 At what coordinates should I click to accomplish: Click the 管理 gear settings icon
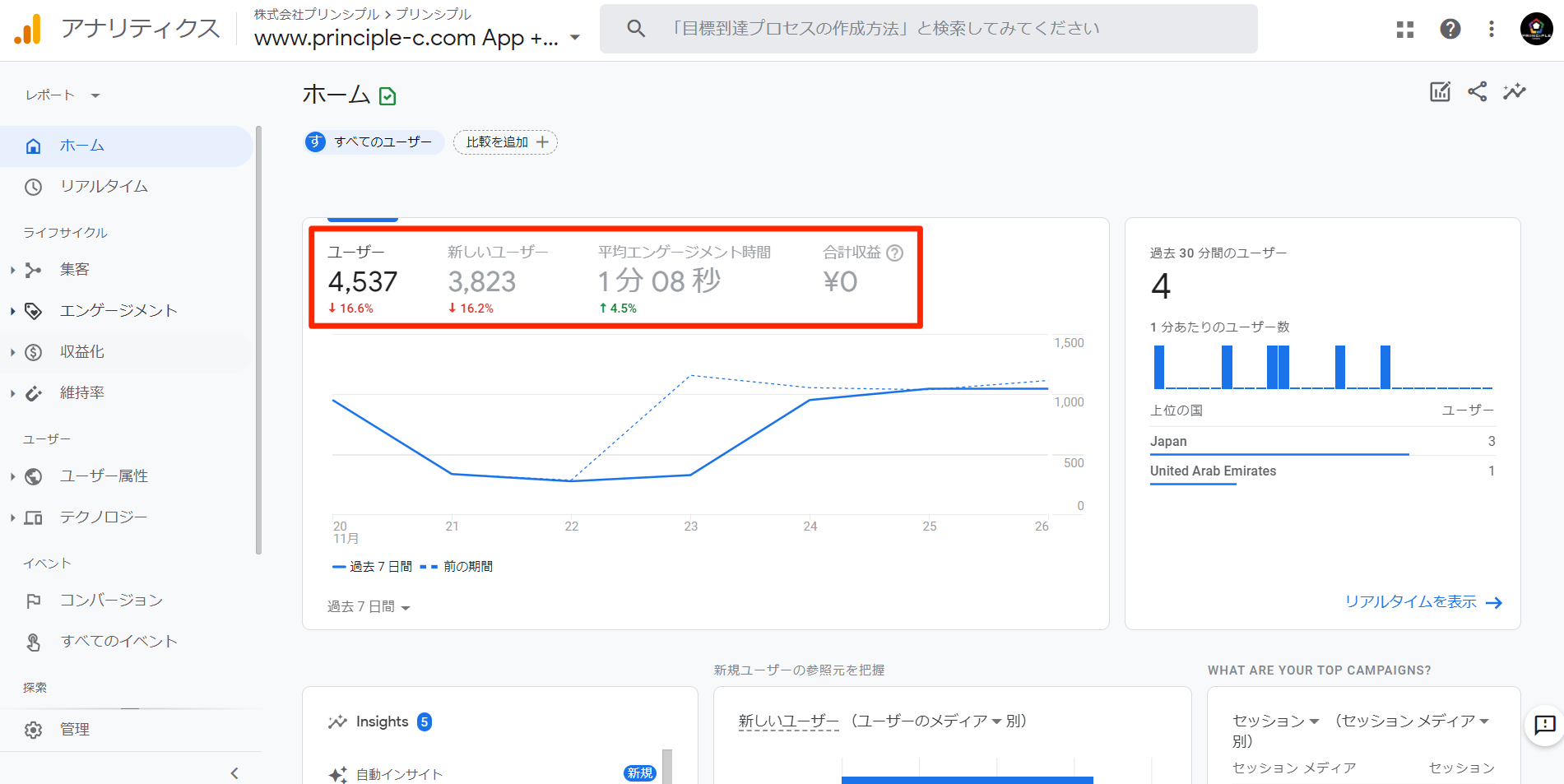coord(33,730)
